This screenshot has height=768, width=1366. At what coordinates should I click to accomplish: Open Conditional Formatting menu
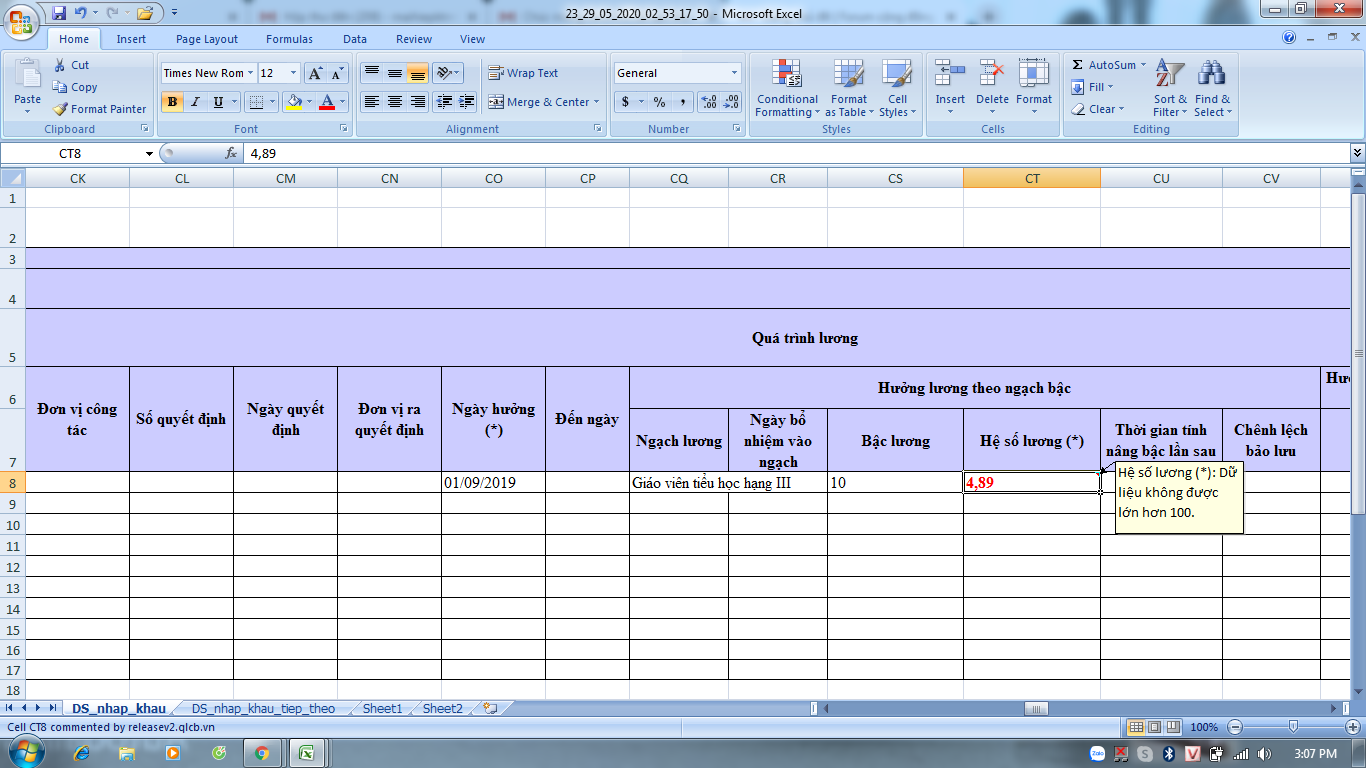(787, 88)
